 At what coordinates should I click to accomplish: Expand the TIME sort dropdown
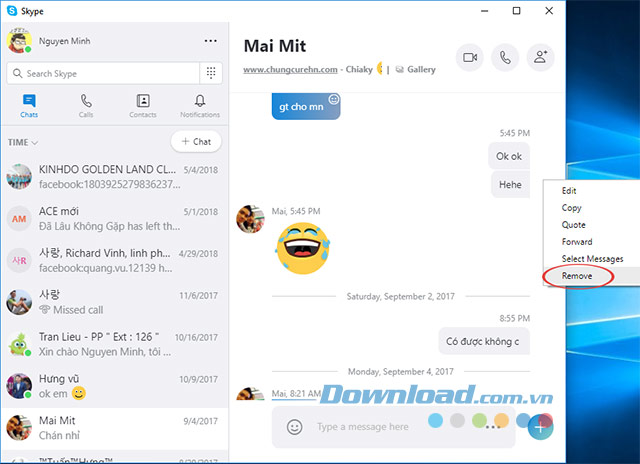(x=22, y=142)
